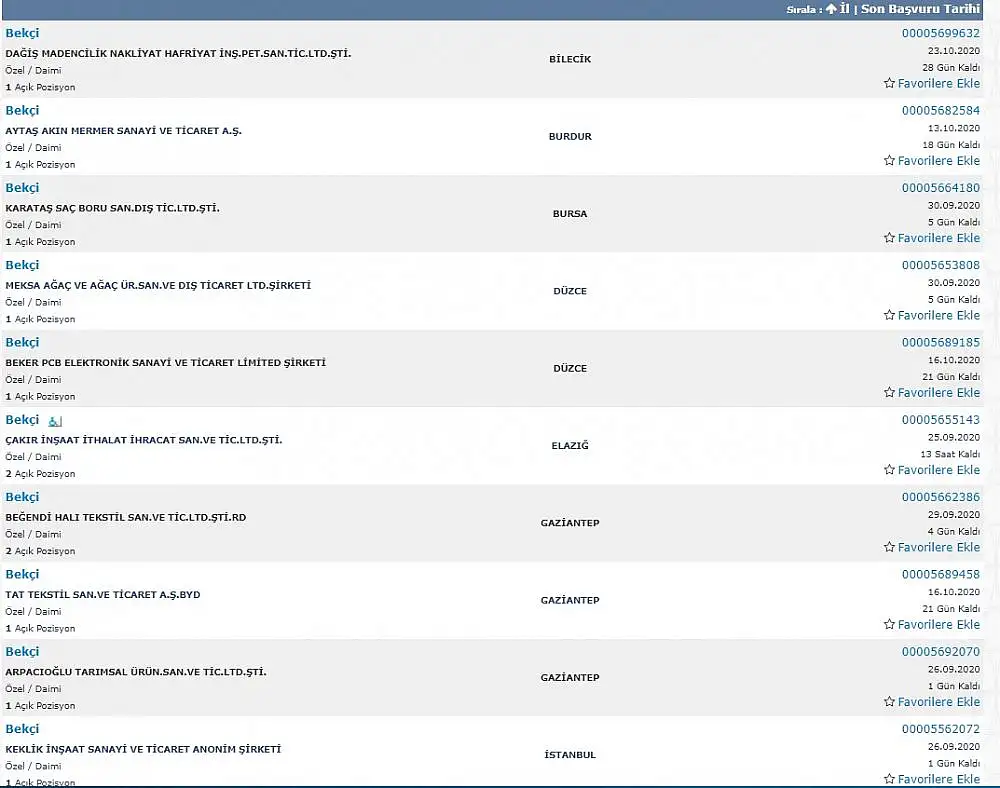Open Bekçi job at ÇAKIR İNŞAAT
Viewport: 1000px width, 788px height.
22,420
